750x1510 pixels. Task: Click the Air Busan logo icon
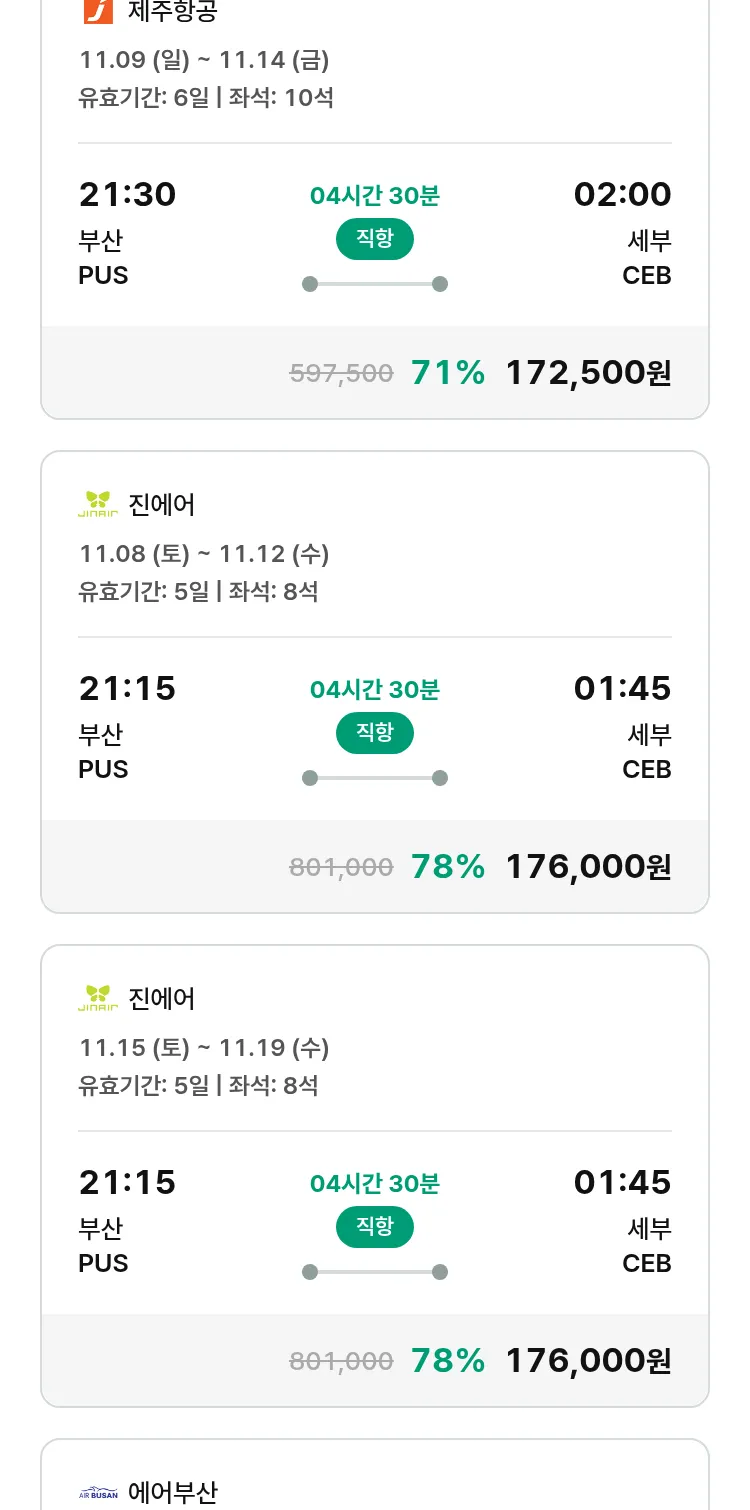tap(98, 1493)
